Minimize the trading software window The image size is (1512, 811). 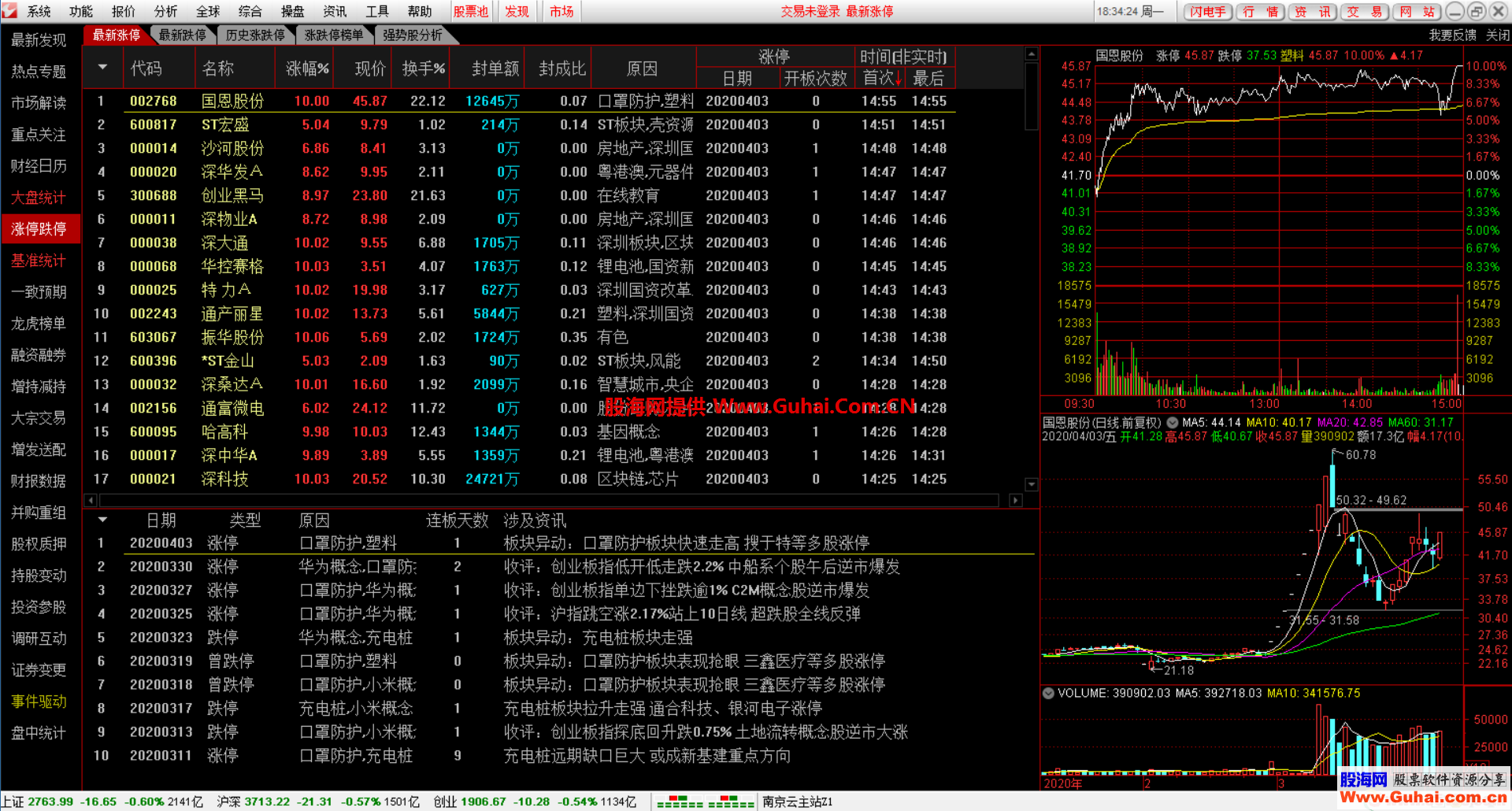[1455, 11]
